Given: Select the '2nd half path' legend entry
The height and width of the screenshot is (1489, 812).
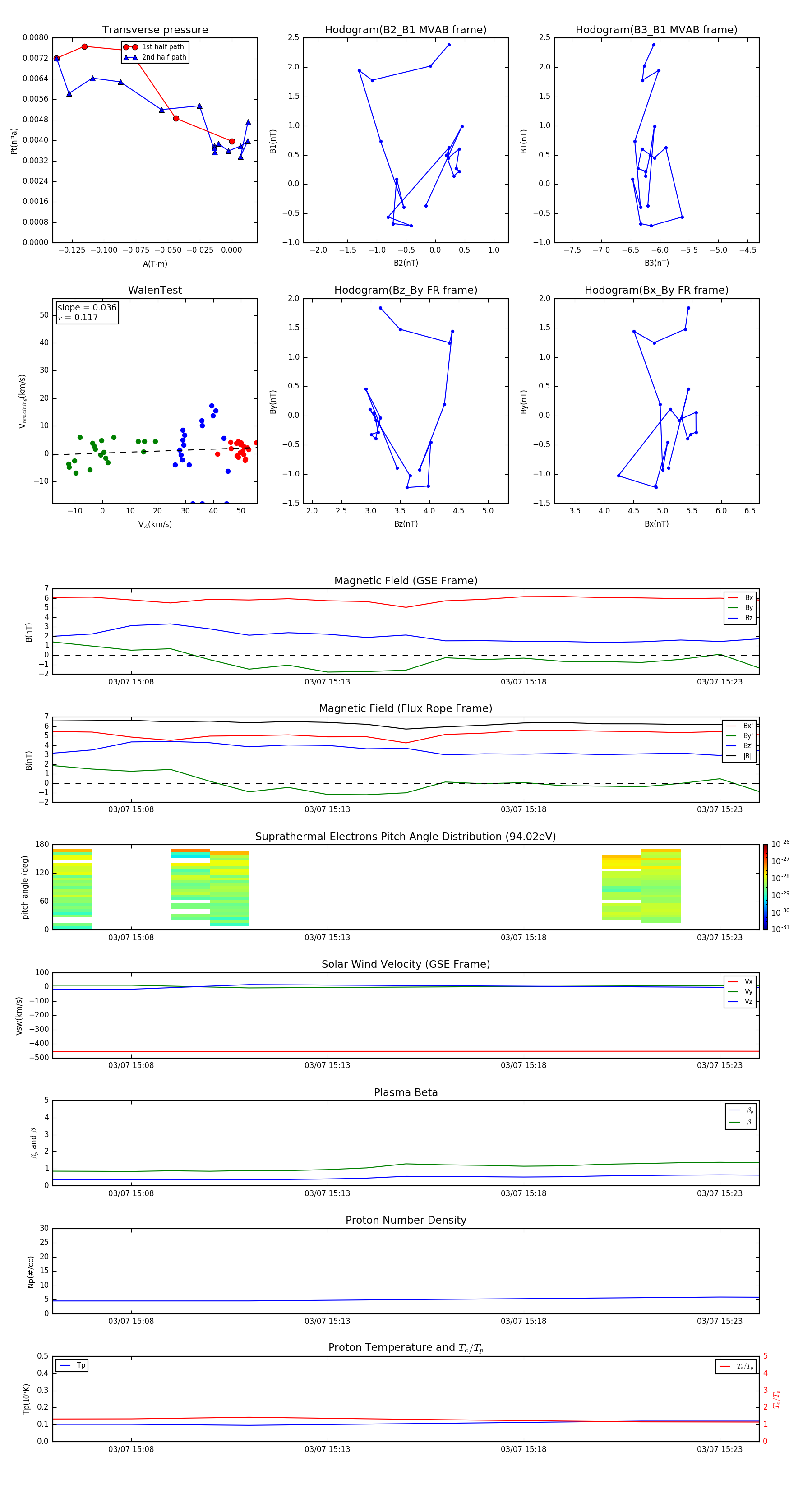Looking at the screenshot, I should click(156, 57).
